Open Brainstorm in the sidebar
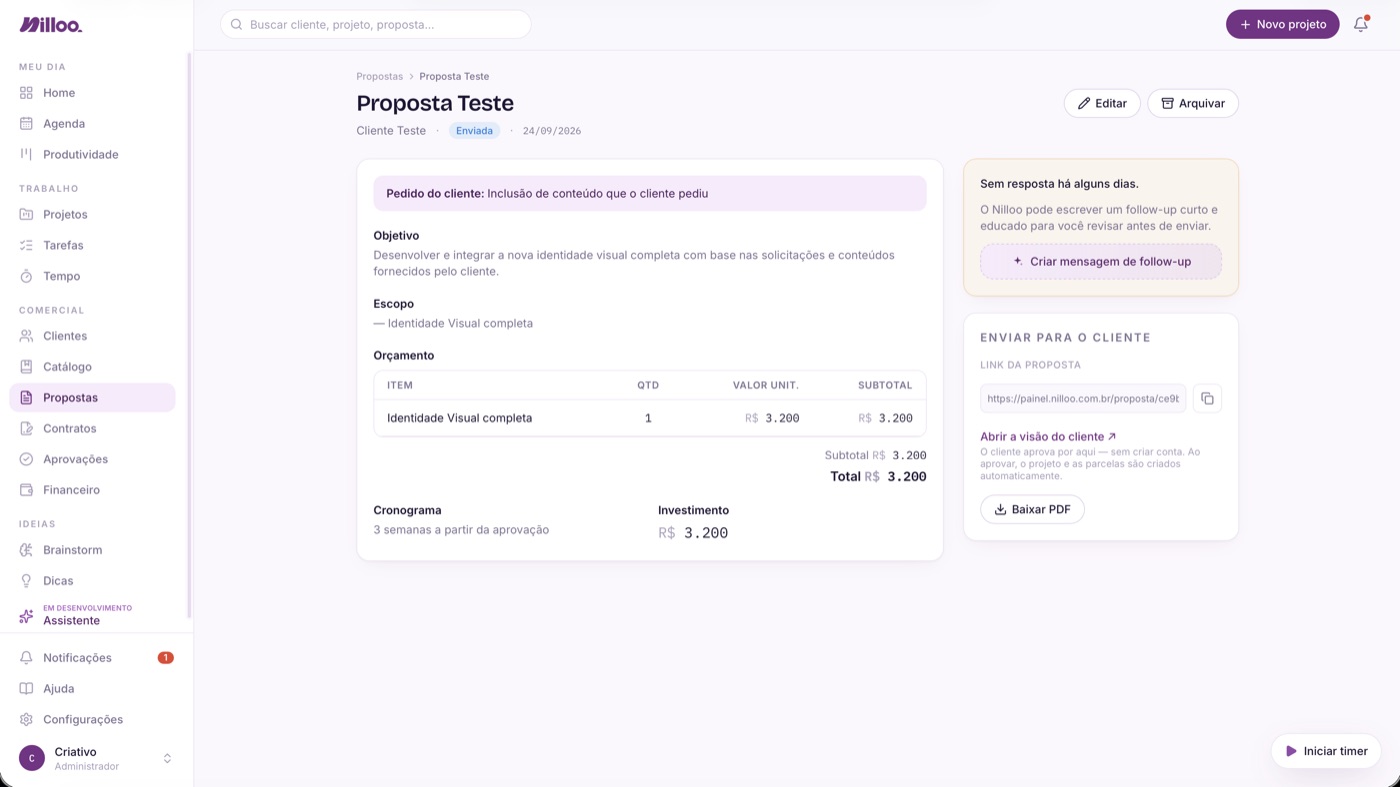 pos(92,550)
